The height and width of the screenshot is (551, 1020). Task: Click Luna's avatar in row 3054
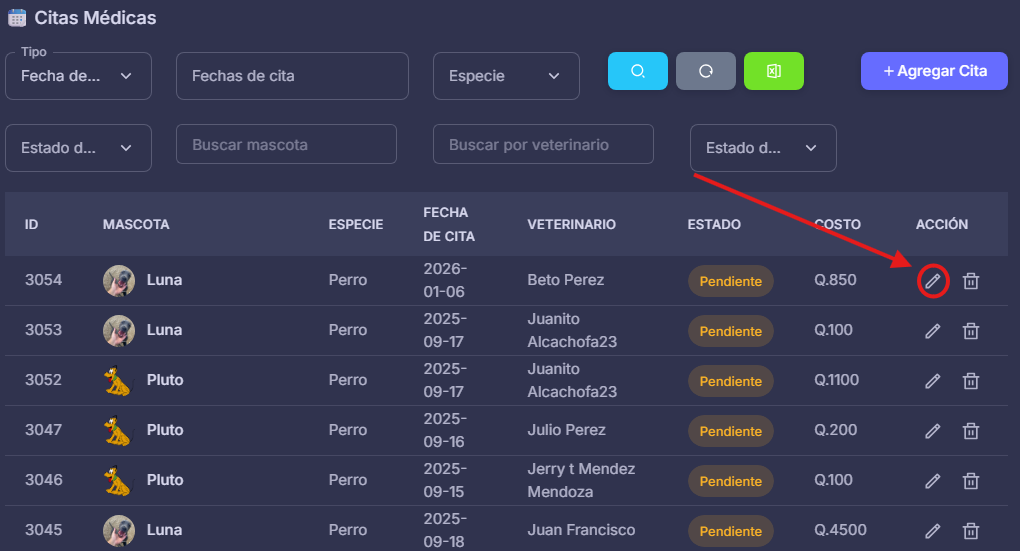pyautogui.click(x=119, y=281)
